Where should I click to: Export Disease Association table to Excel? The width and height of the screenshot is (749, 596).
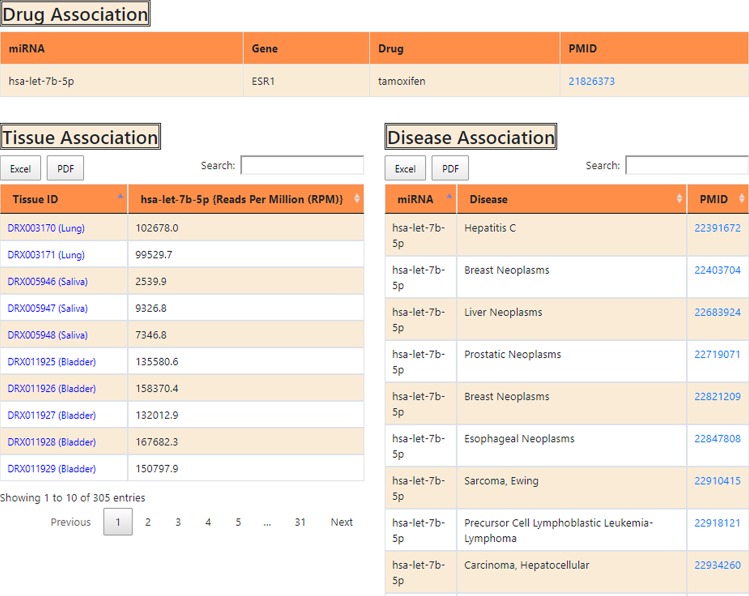coord(405,169)
